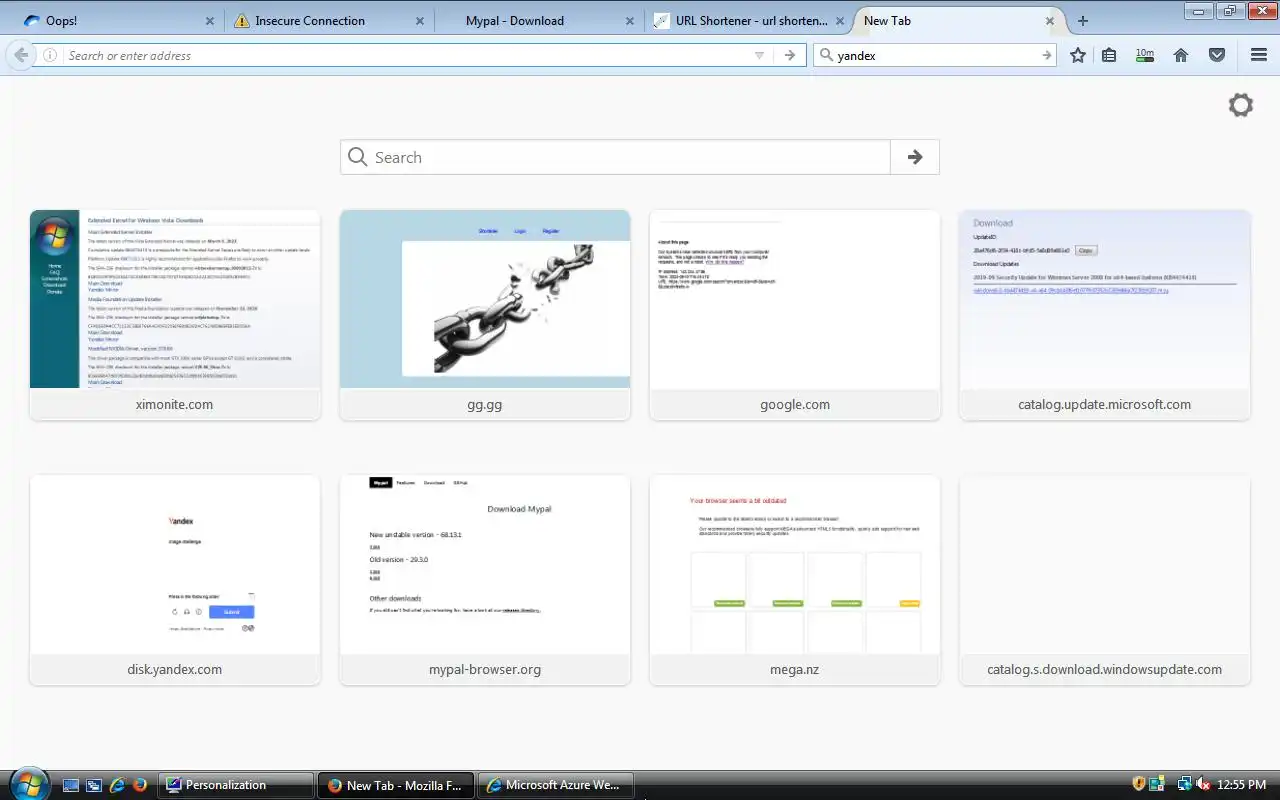This screenshot has height=800, width=1280.
Task: Submit search with page arrow button
Action: tap(915, 157)
